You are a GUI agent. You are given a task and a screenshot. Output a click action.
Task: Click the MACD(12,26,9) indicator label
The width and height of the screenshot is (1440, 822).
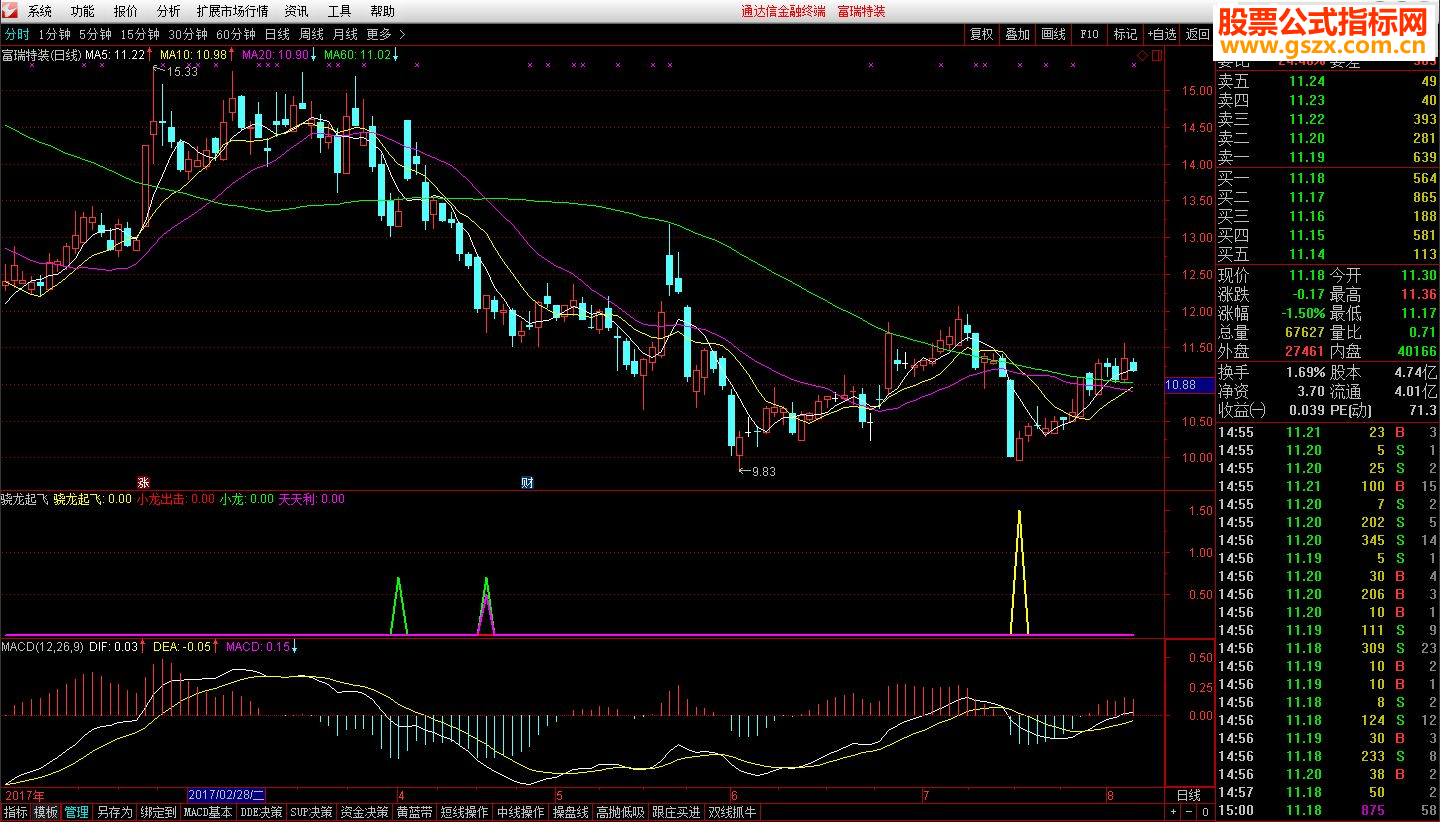pos(43,647)
